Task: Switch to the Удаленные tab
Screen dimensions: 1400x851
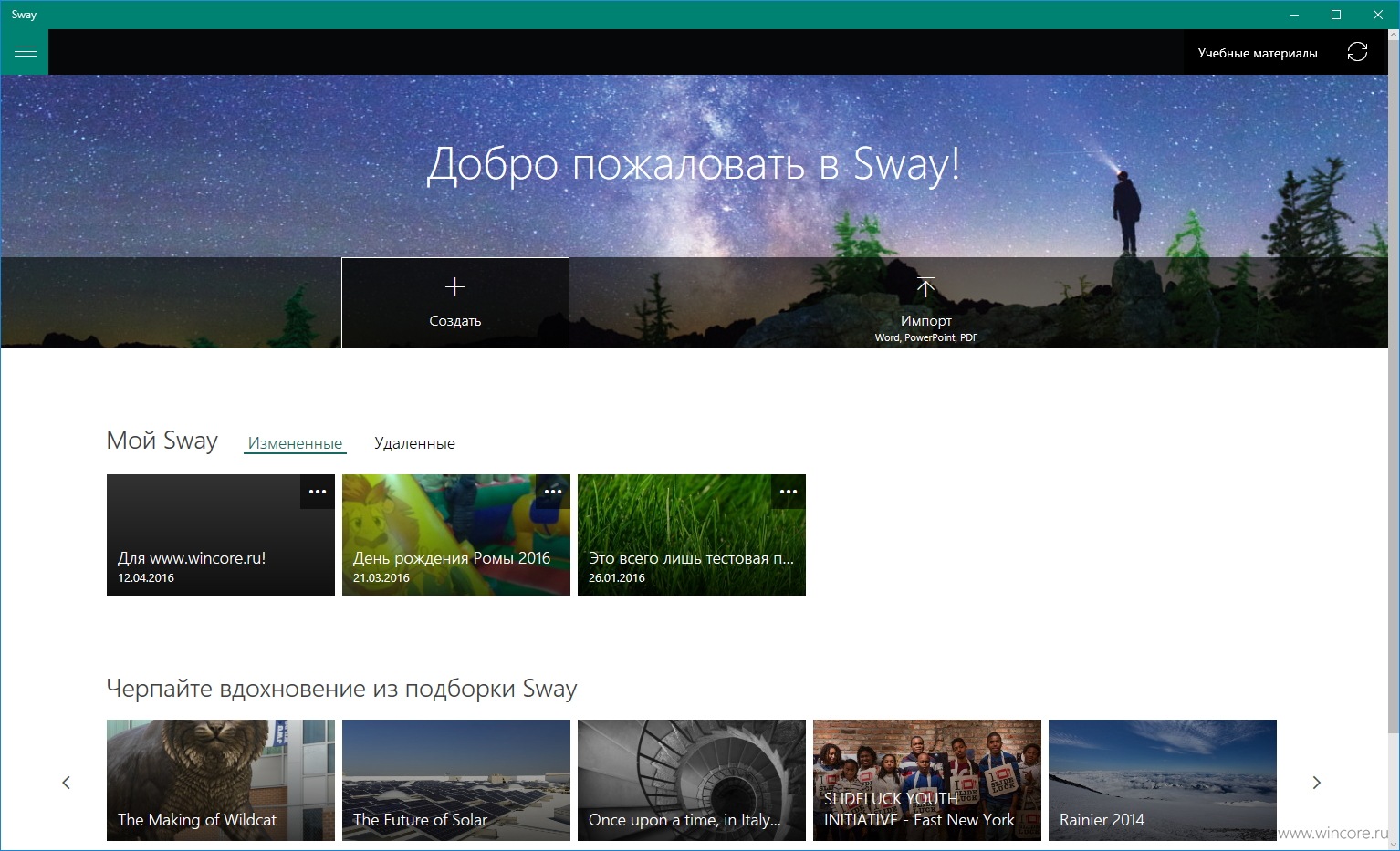Action: pyautogui.click(x=414, y=443)
